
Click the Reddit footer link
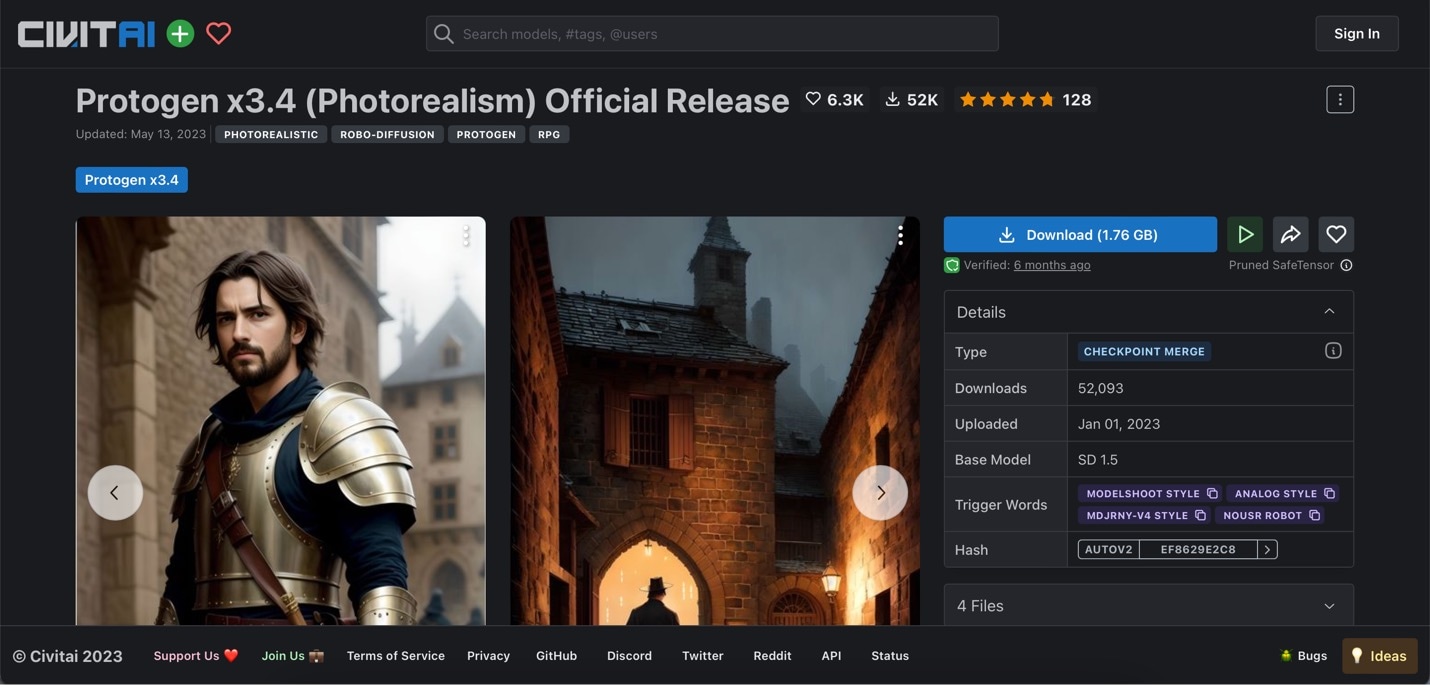(772, 656)
